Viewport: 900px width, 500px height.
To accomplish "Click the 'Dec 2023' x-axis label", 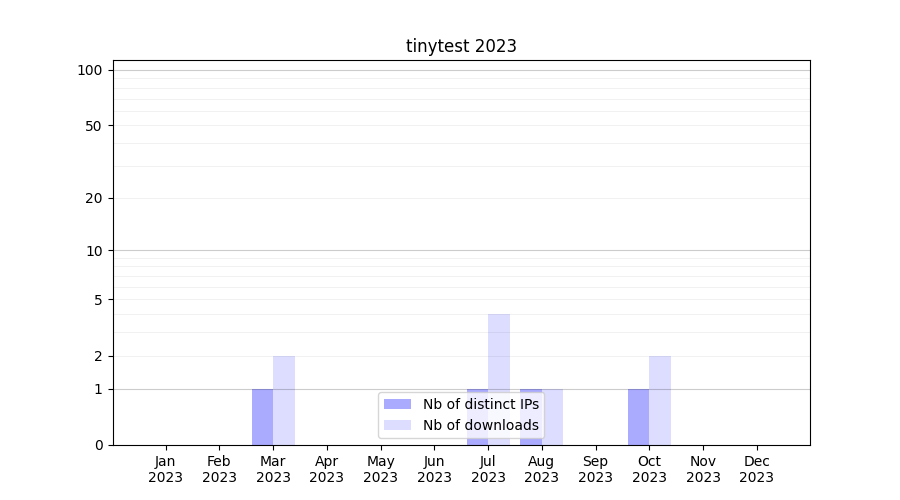I will coord(756,469).
